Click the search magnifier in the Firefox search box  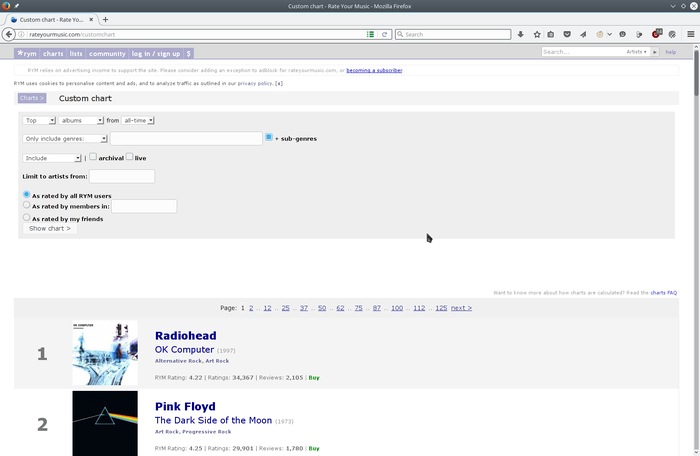(400, 34)
